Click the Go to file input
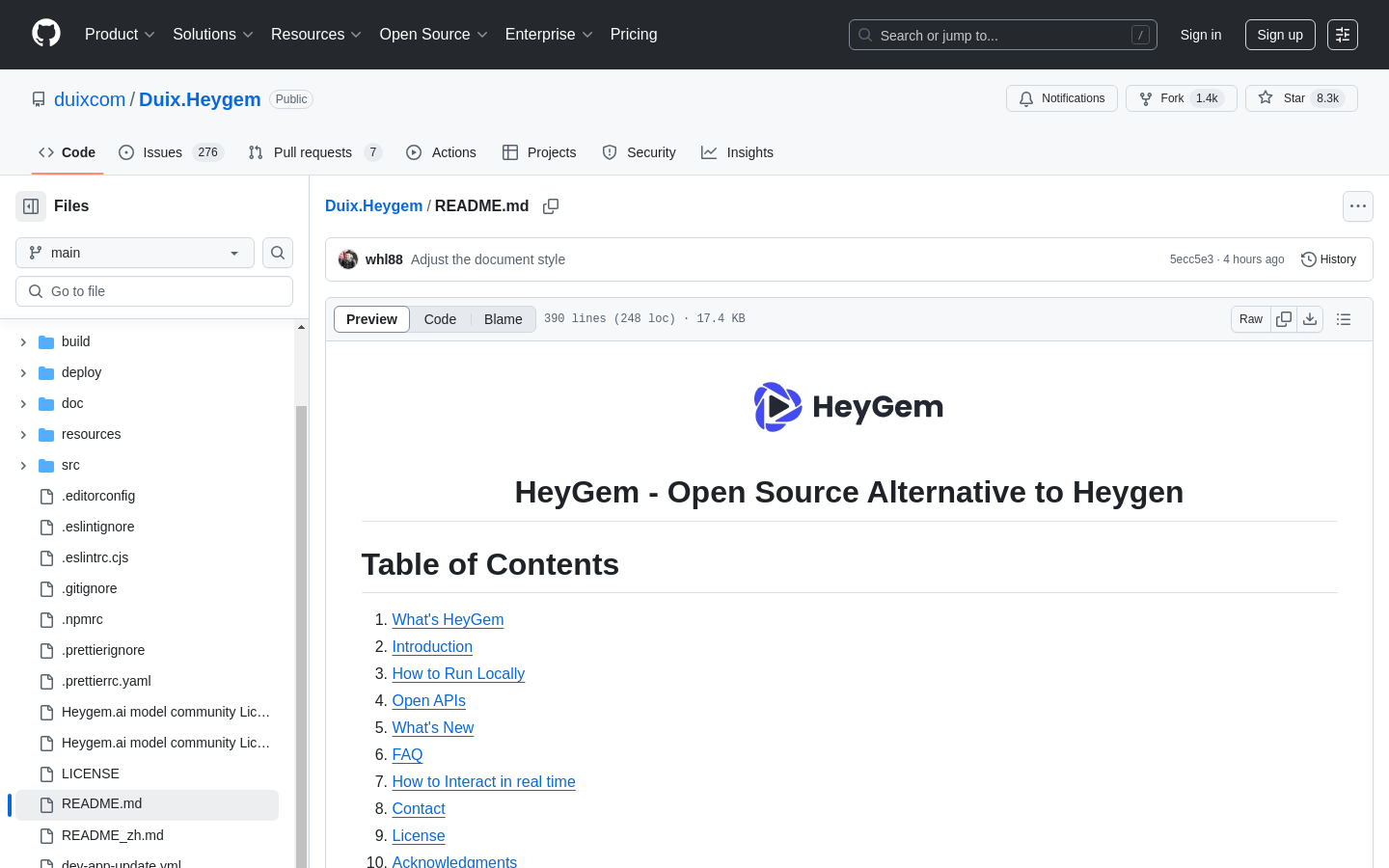 (154, 291)
